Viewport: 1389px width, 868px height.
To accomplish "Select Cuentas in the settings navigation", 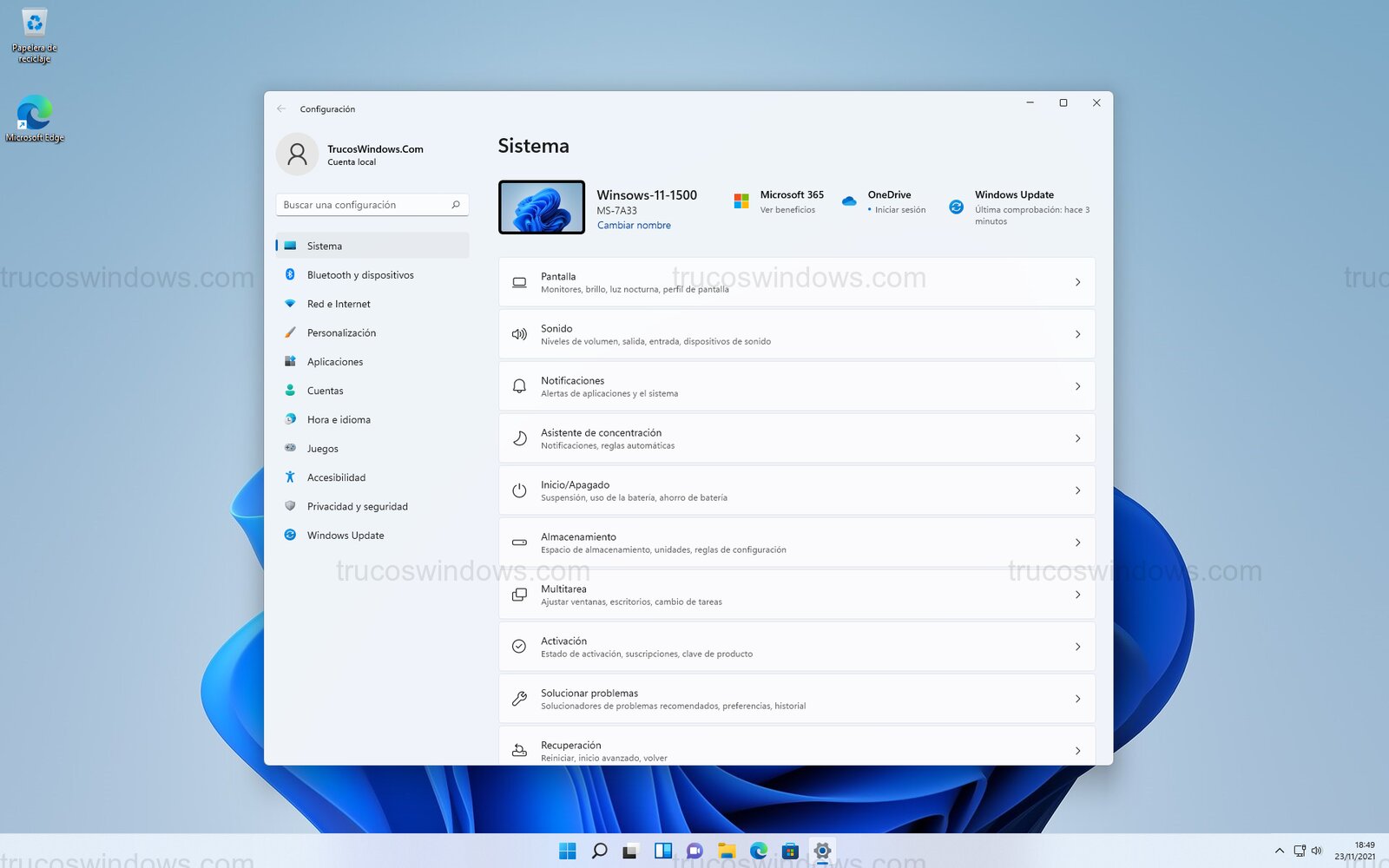I will 326,391.
